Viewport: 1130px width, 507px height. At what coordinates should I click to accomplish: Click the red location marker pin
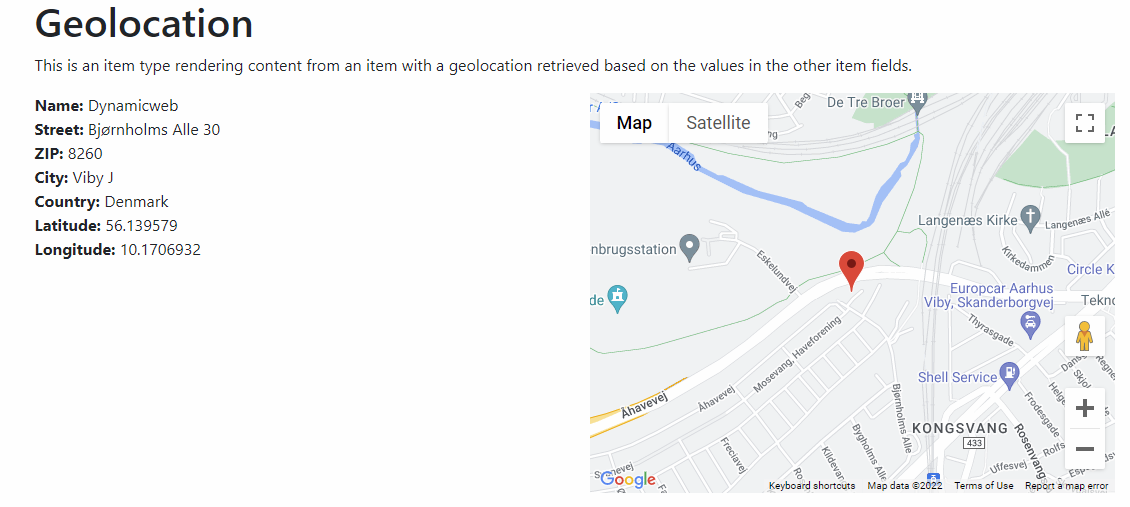point(851,268)
